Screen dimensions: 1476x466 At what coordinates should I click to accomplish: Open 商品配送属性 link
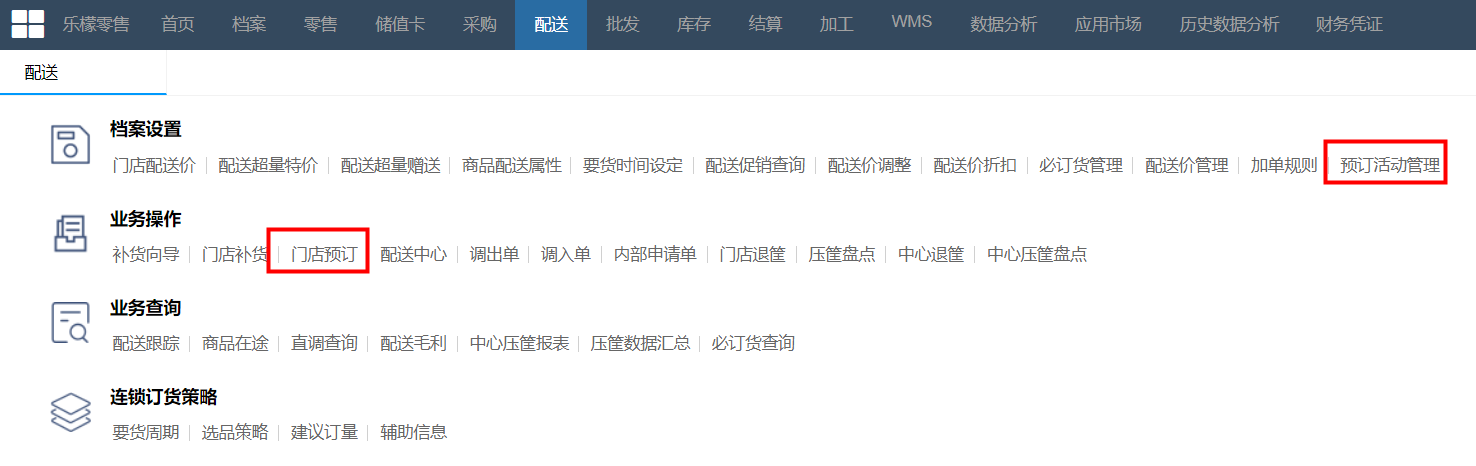(x=512, y=165)
